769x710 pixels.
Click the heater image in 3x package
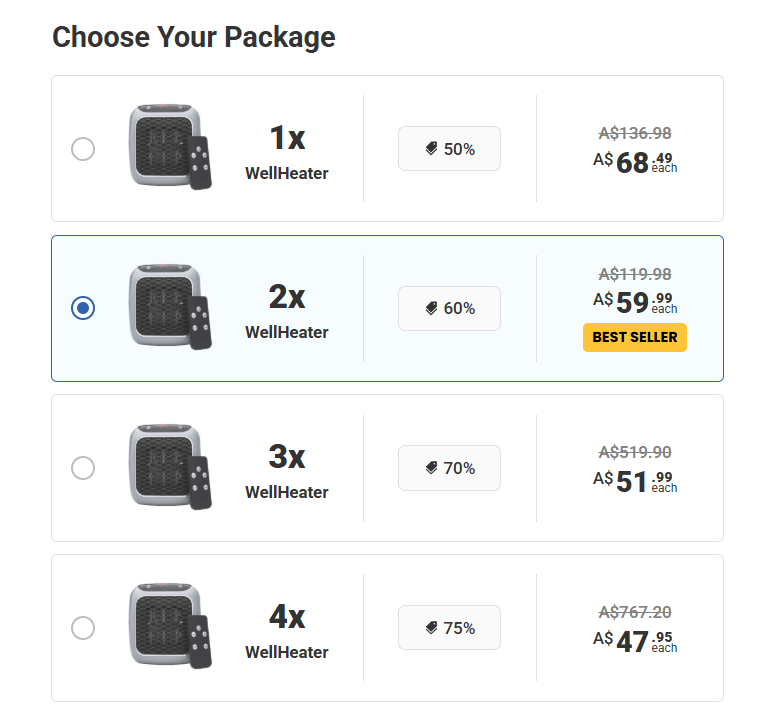[x=170, y=467]
